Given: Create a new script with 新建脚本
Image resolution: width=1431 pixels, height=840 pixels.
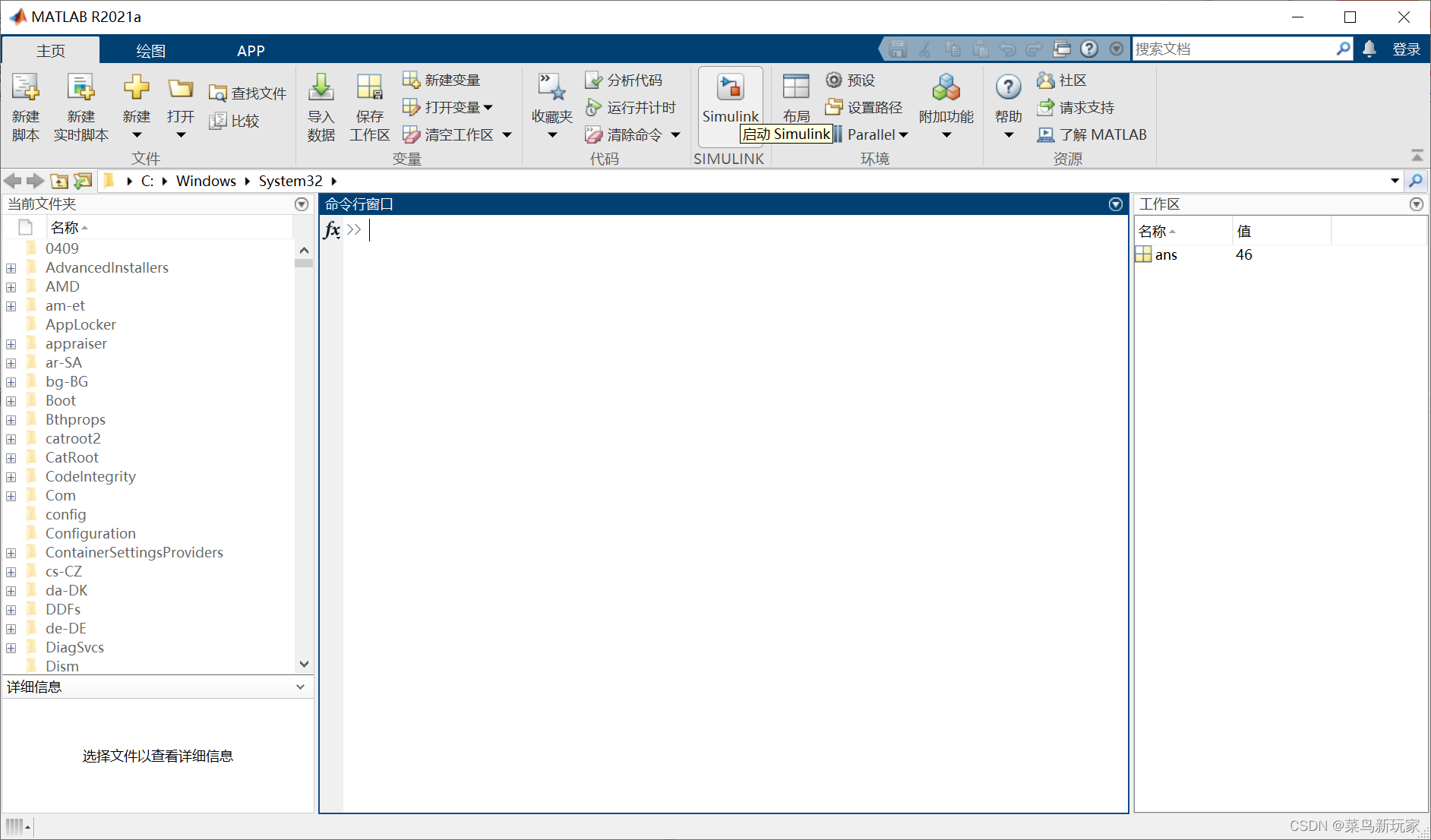Looking at the screenshot, I should pyautogui.click(x=26, y=108).
